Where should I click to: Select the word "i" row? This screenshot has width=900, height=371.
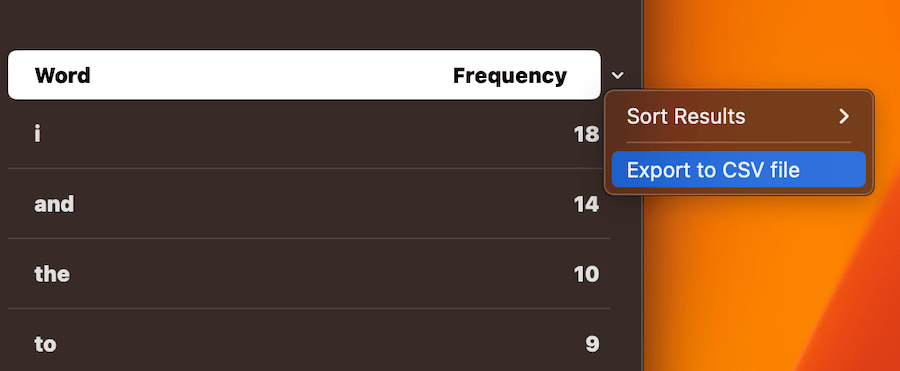pos(309,134)
